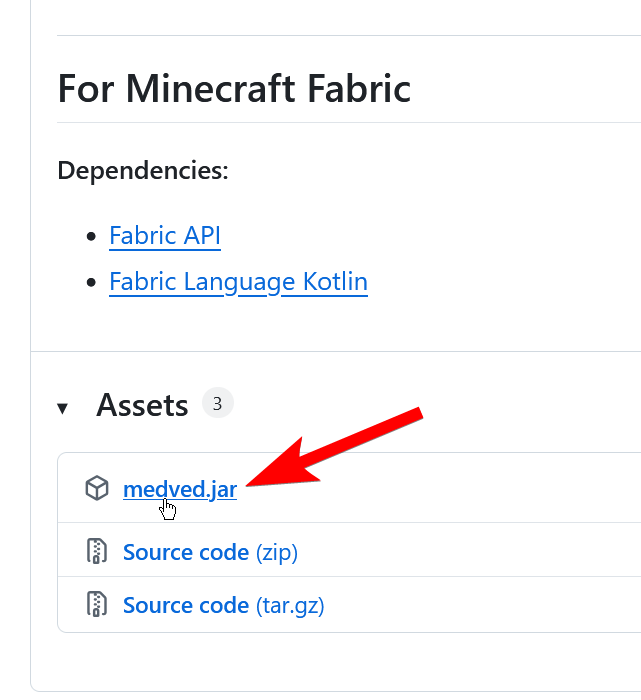The image size is (641, 700).
Task: Collapse the Assets section using the triangle
Action: 62,408
